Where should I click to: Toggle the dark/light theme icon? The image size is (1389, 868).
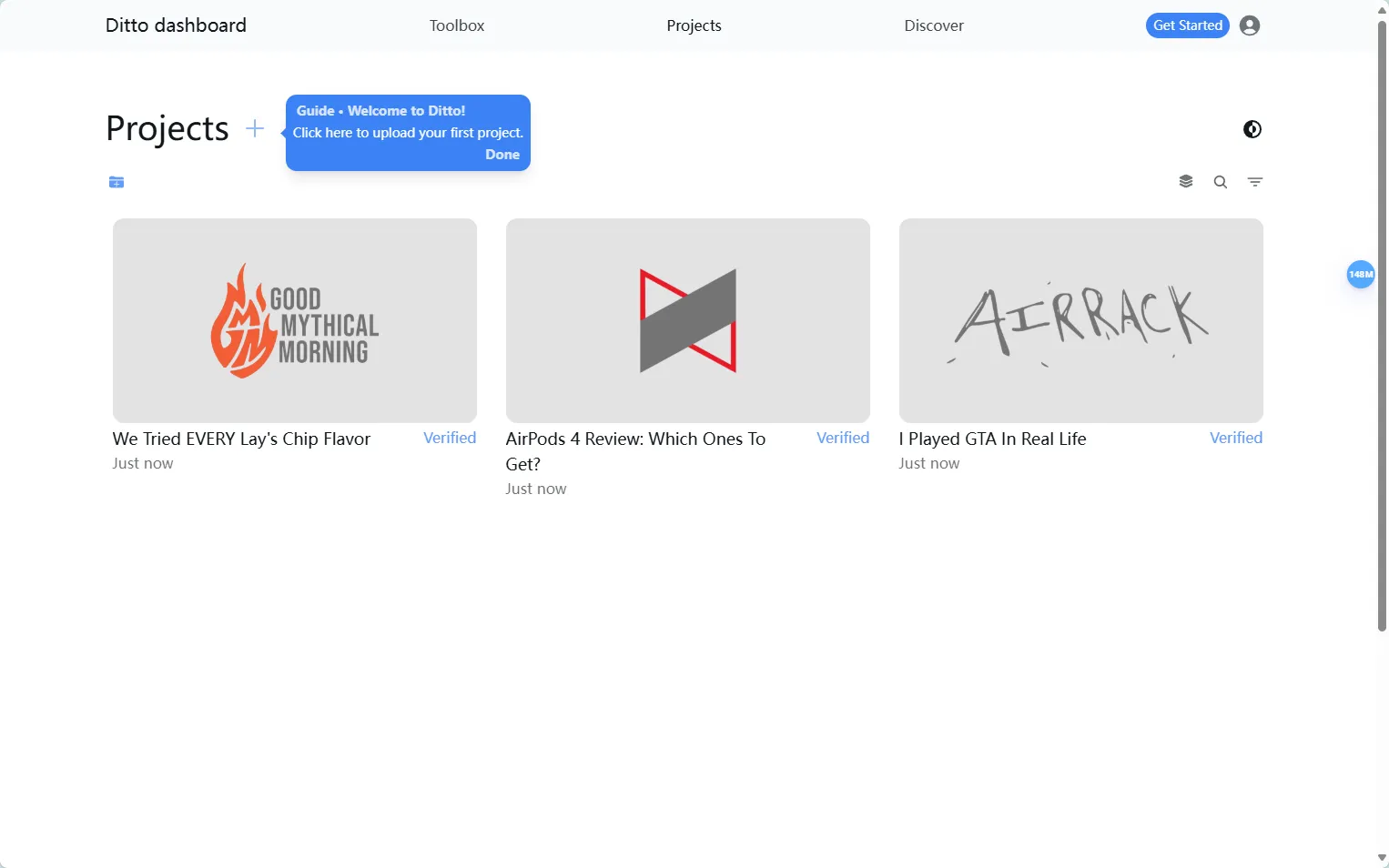1252,129
